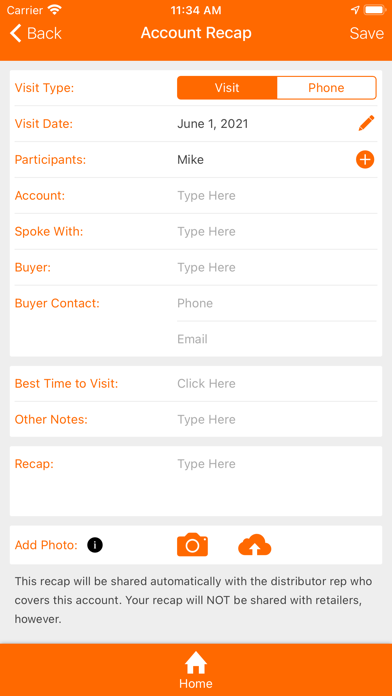This screenshot has width=392, height=696.
Task: Tap the Buyer Contact Phone field
Action: pyautogui.click(x=277, y=303)
